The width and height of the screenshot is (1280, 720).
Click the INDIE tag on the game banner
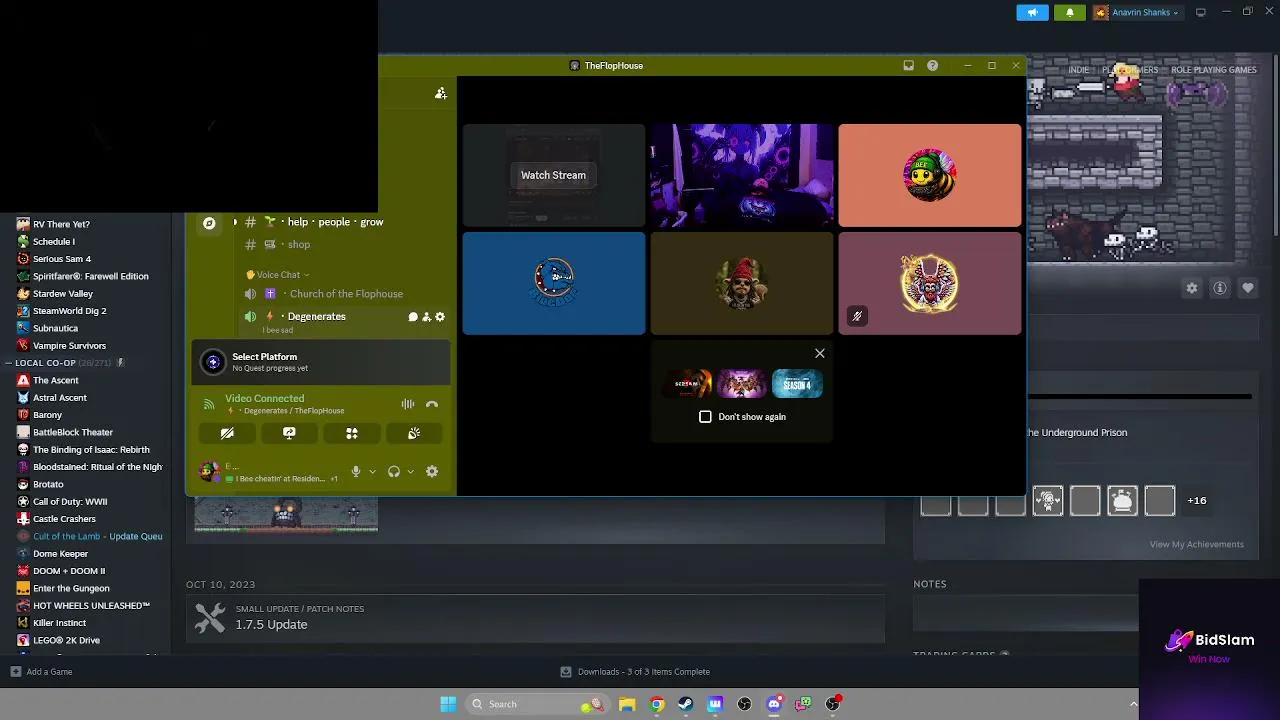tap(1079, 70)
